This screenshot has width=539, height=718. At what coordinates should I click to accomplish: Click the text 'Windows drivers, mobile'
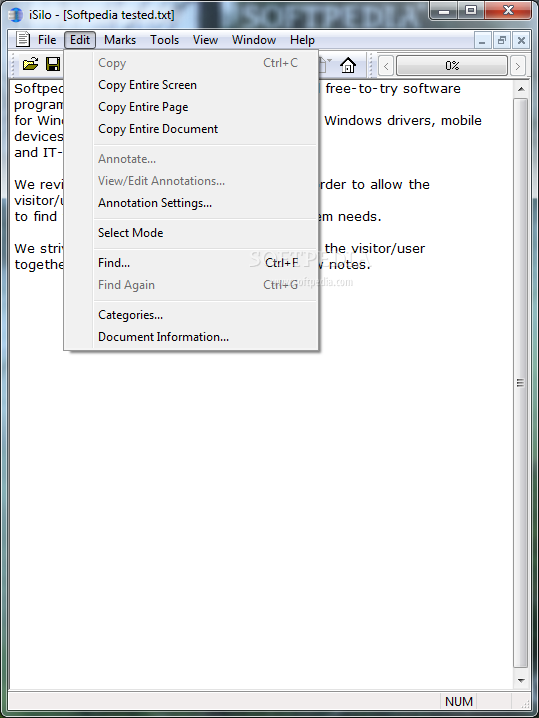coord(403,121)
